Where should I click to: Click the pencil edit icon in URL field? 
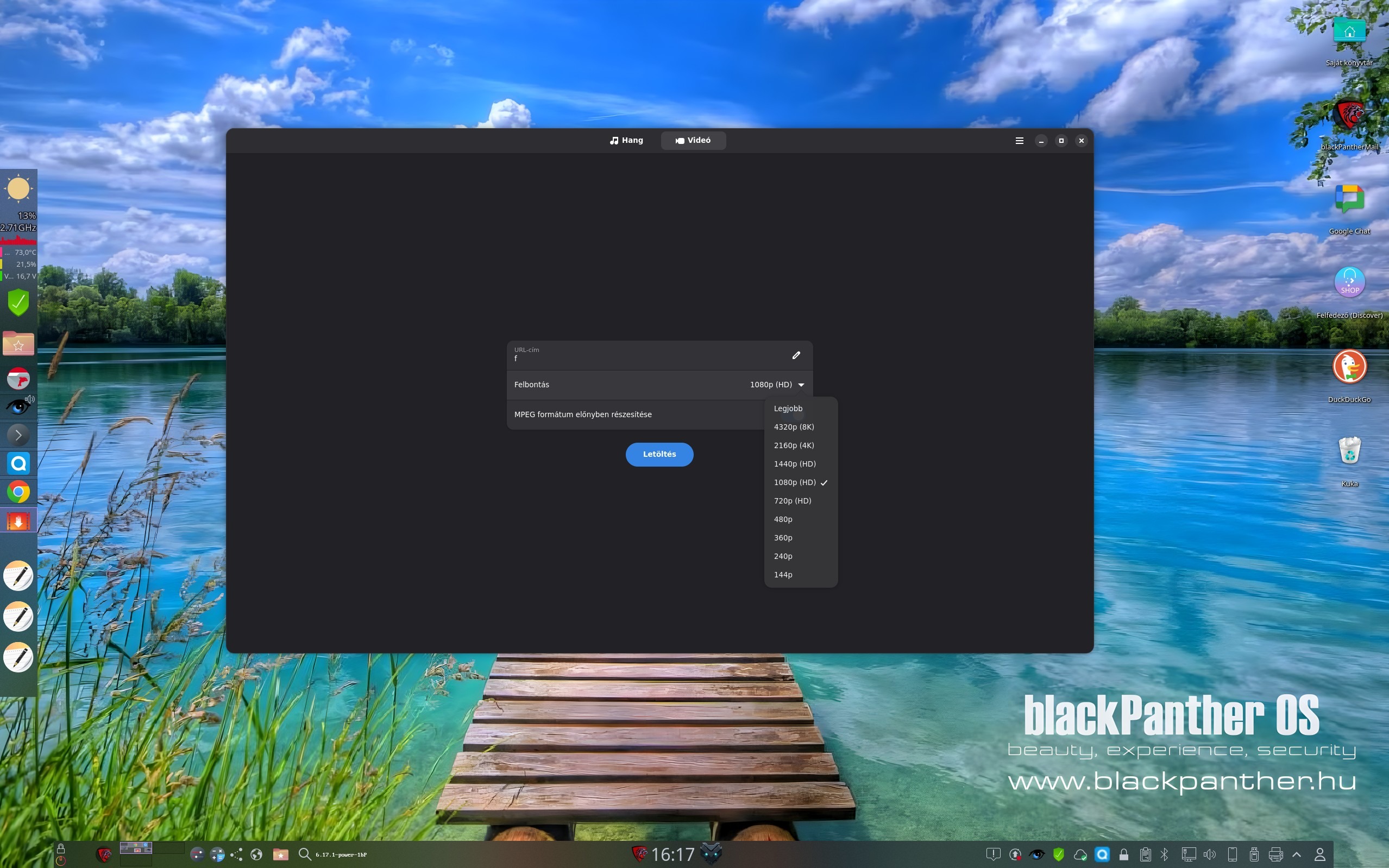click(796, 355)
